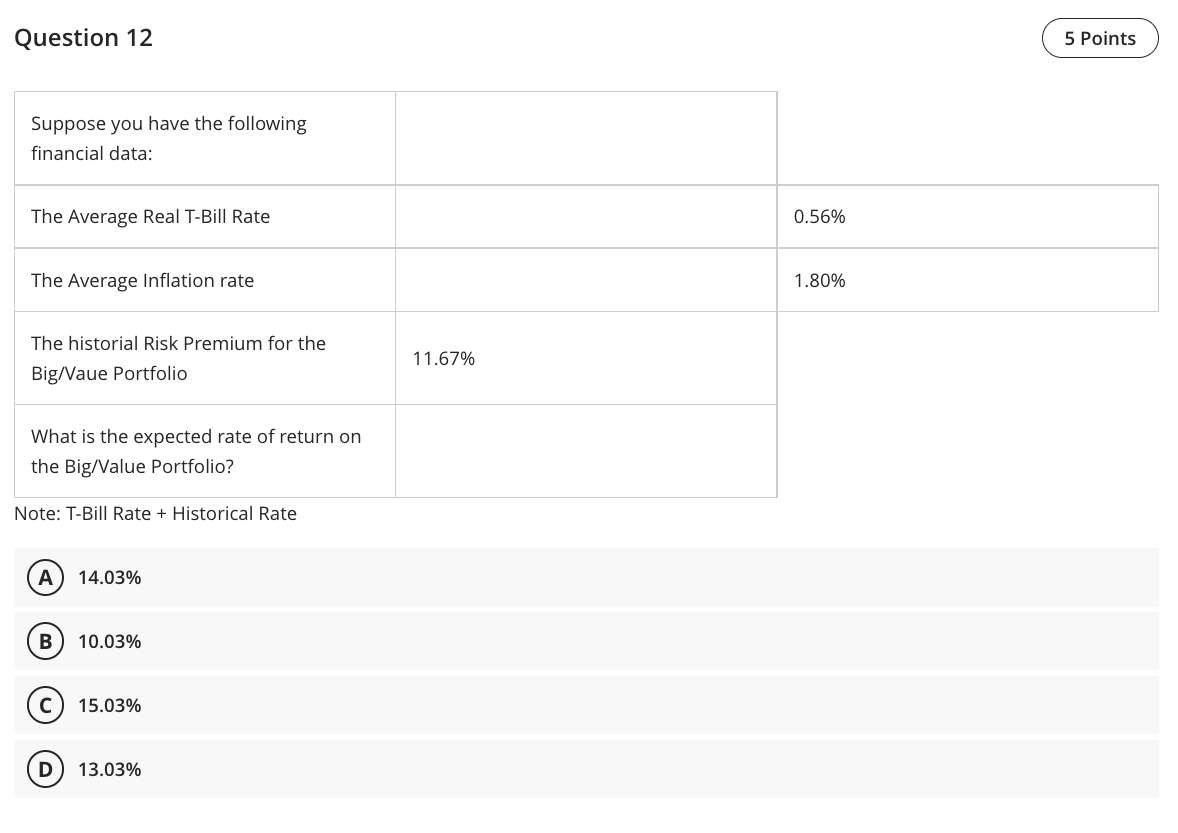This screenshot has height=833, width=1178.
Task: Choose the 10.03% answer text
Action: pyautogui.click(x=109, y=641)
